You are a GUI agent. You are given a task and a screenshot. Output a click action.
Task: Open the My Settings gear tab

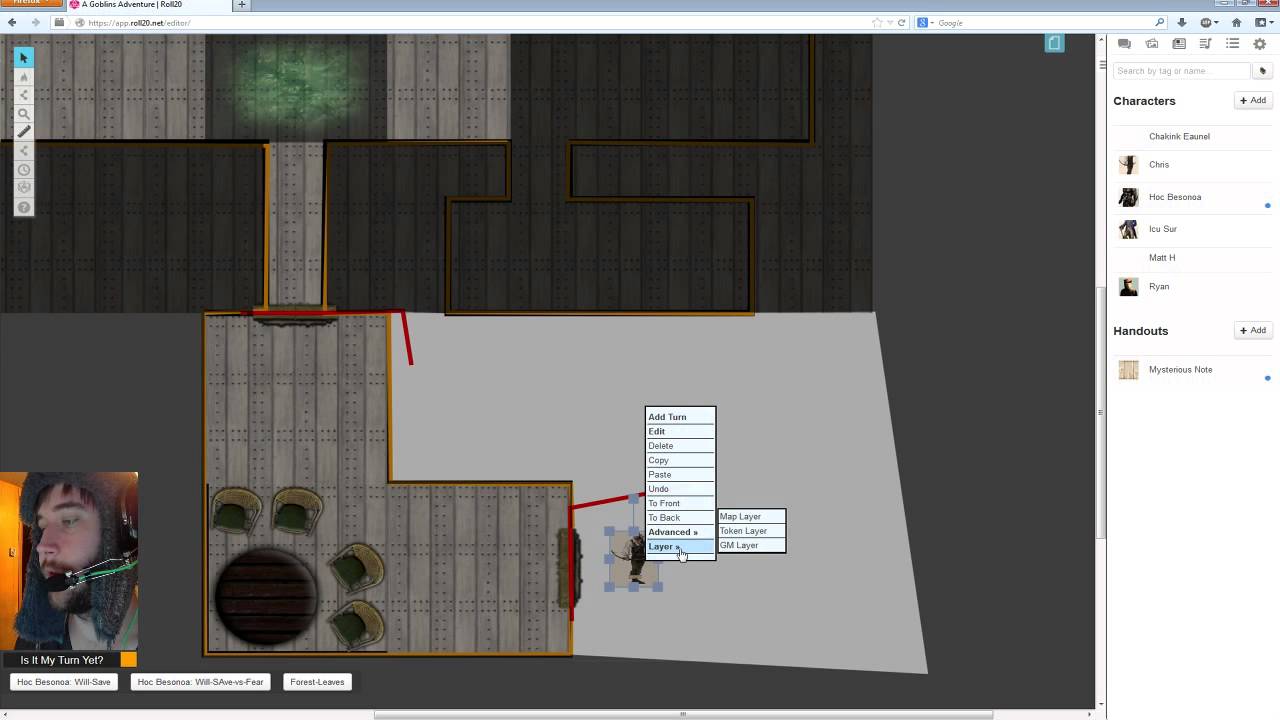[1259, 44]
